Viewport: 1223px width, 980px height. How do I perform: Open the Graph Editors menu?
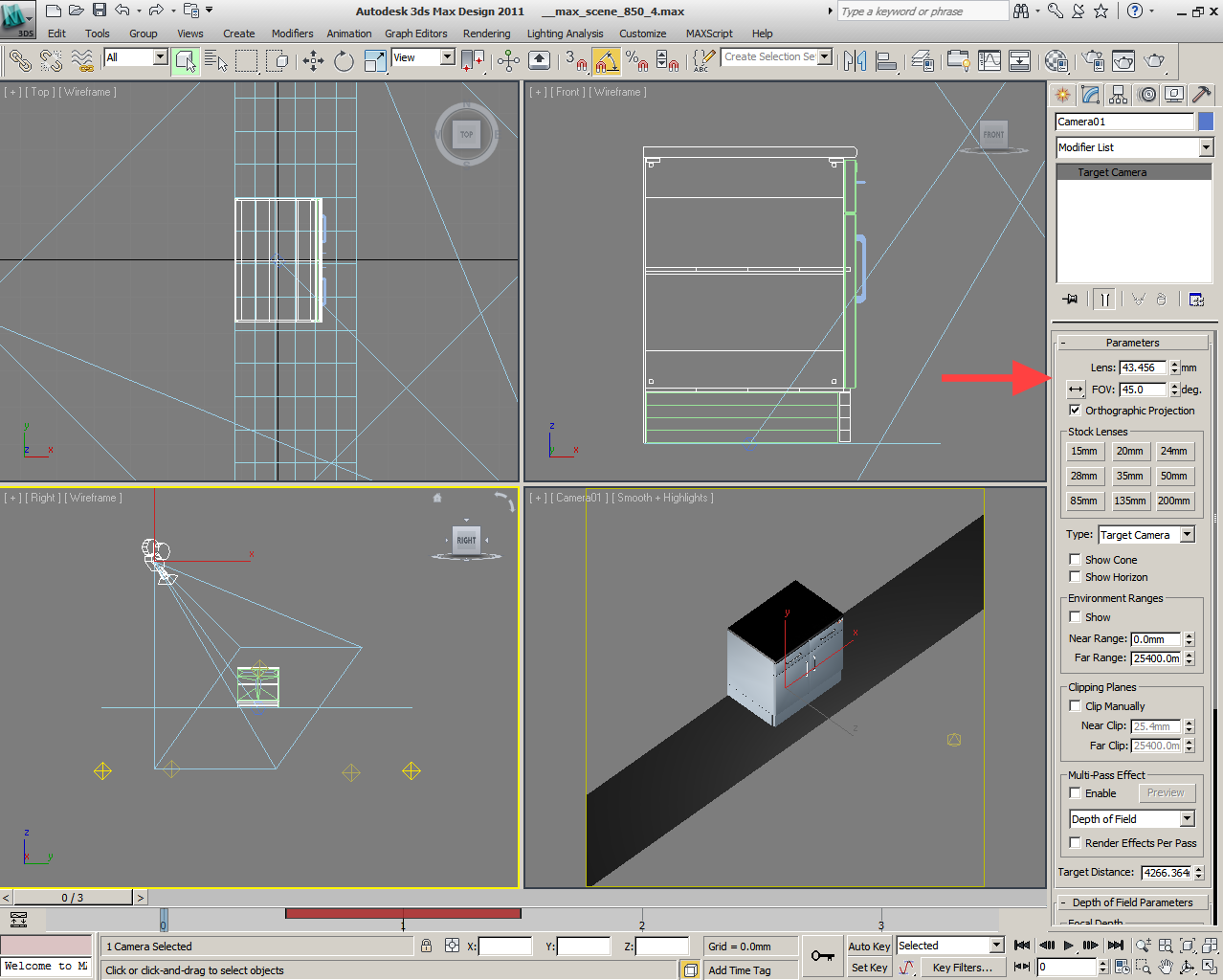(x=416, y=33)
